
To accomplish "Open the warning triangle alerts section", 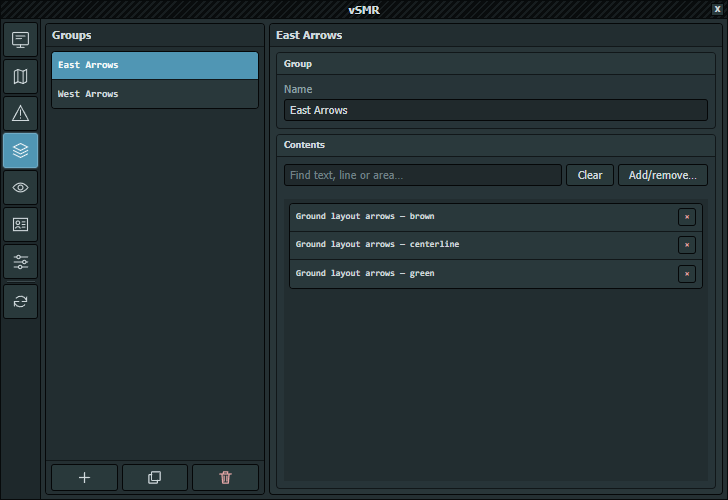I will [20, 113].
